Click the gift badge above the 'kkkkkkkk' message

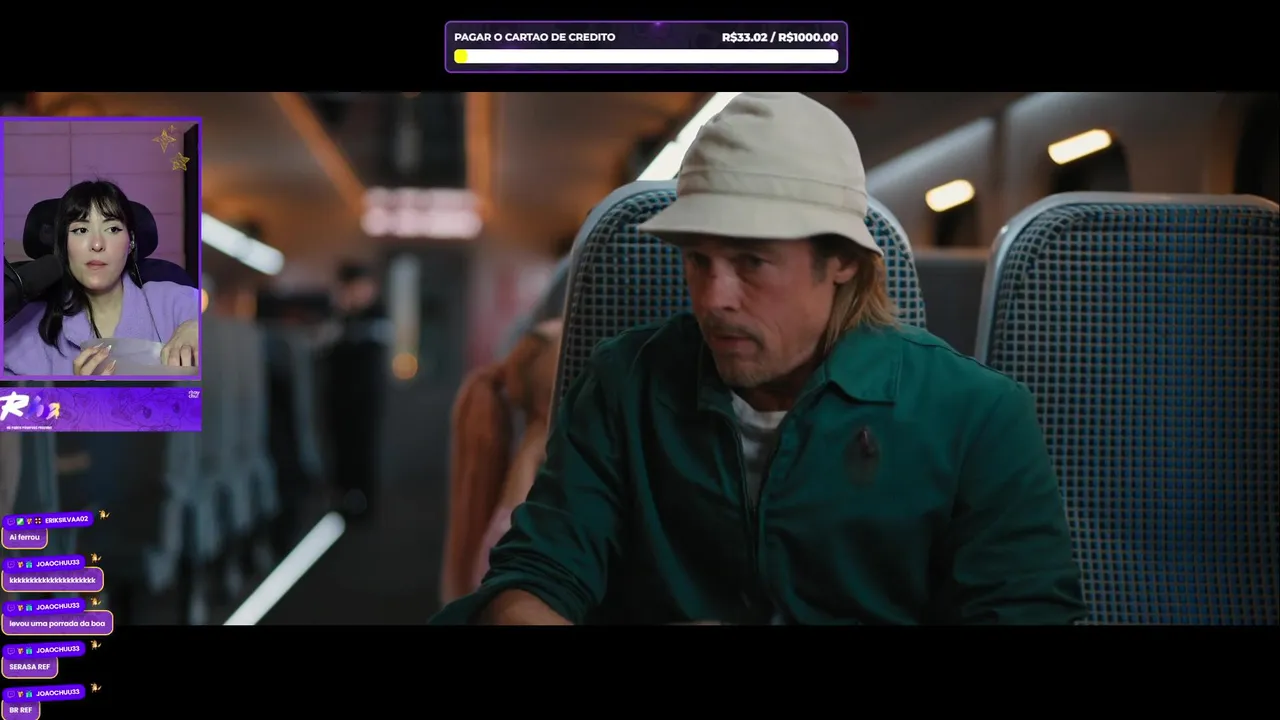[29, 564]
